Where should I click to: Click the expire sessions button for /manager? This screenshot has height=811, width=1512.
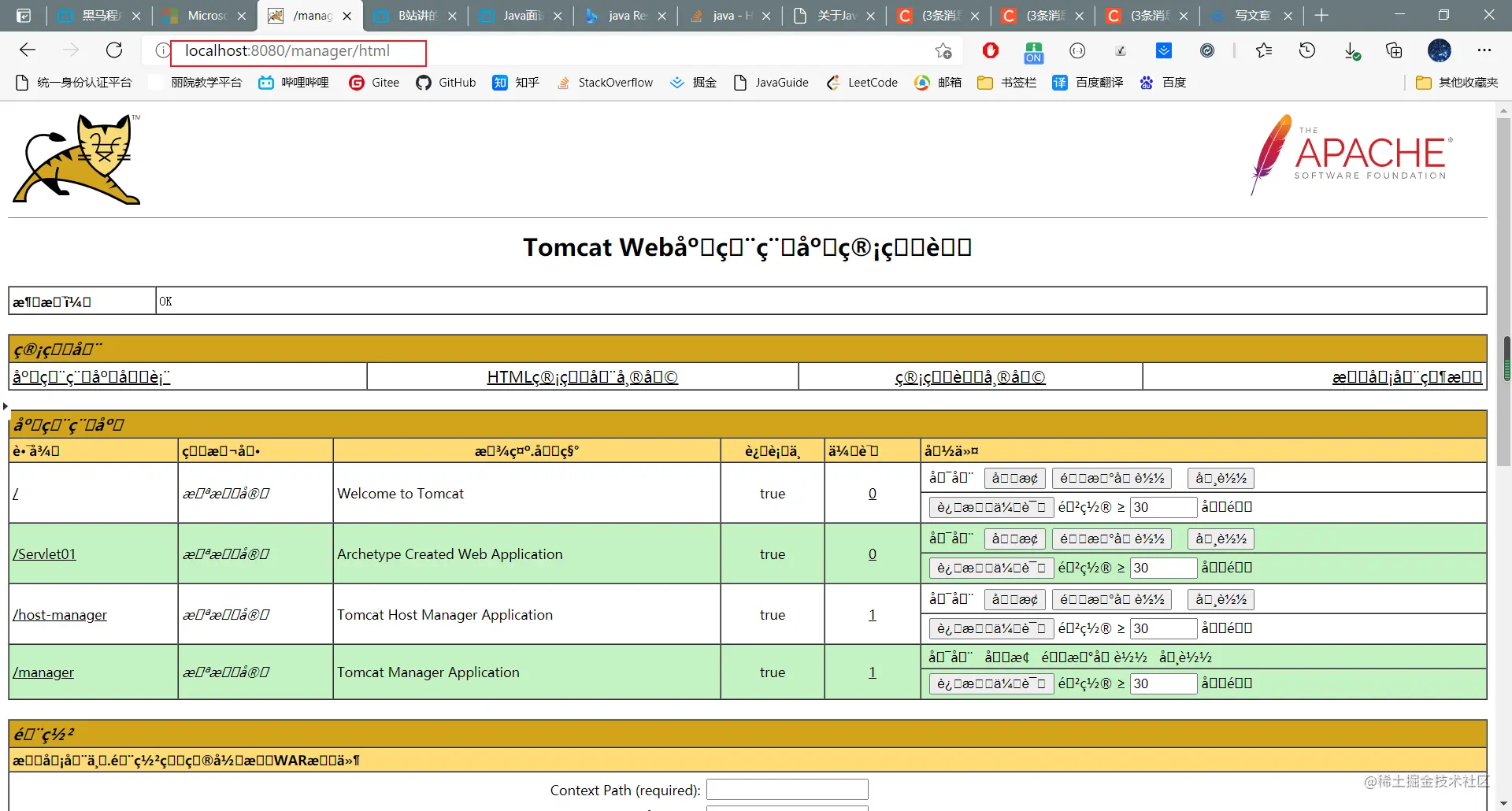point(991,684)
